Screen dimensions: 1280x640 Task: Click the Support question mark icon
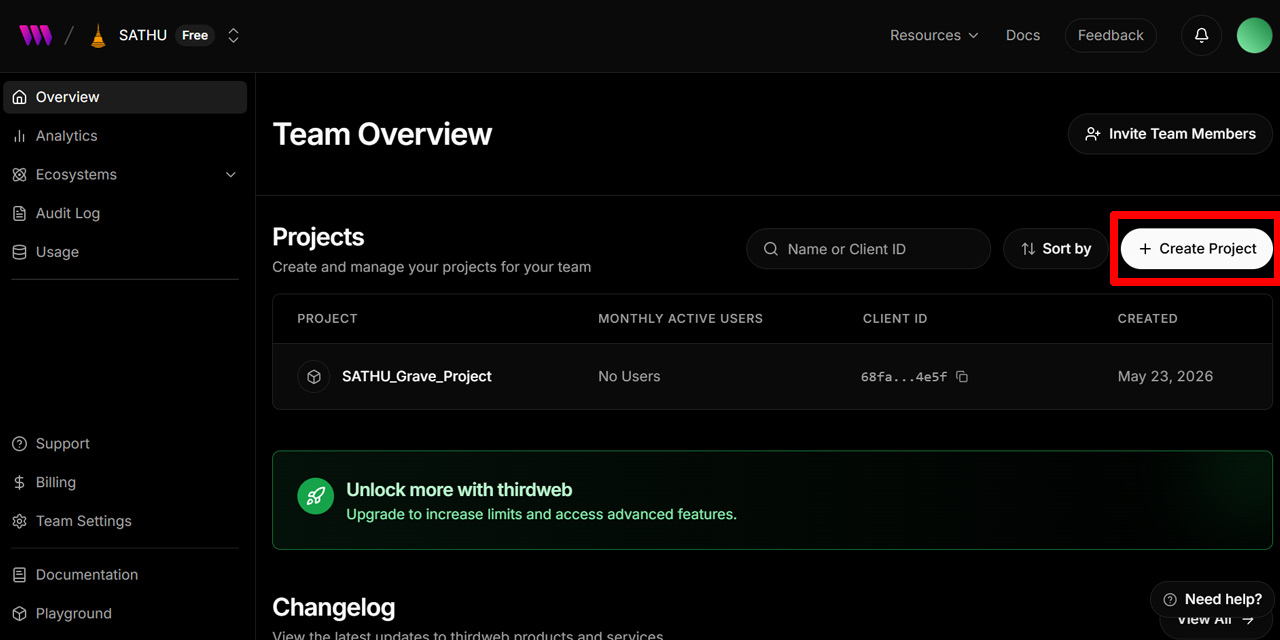(x=19, y=444)
